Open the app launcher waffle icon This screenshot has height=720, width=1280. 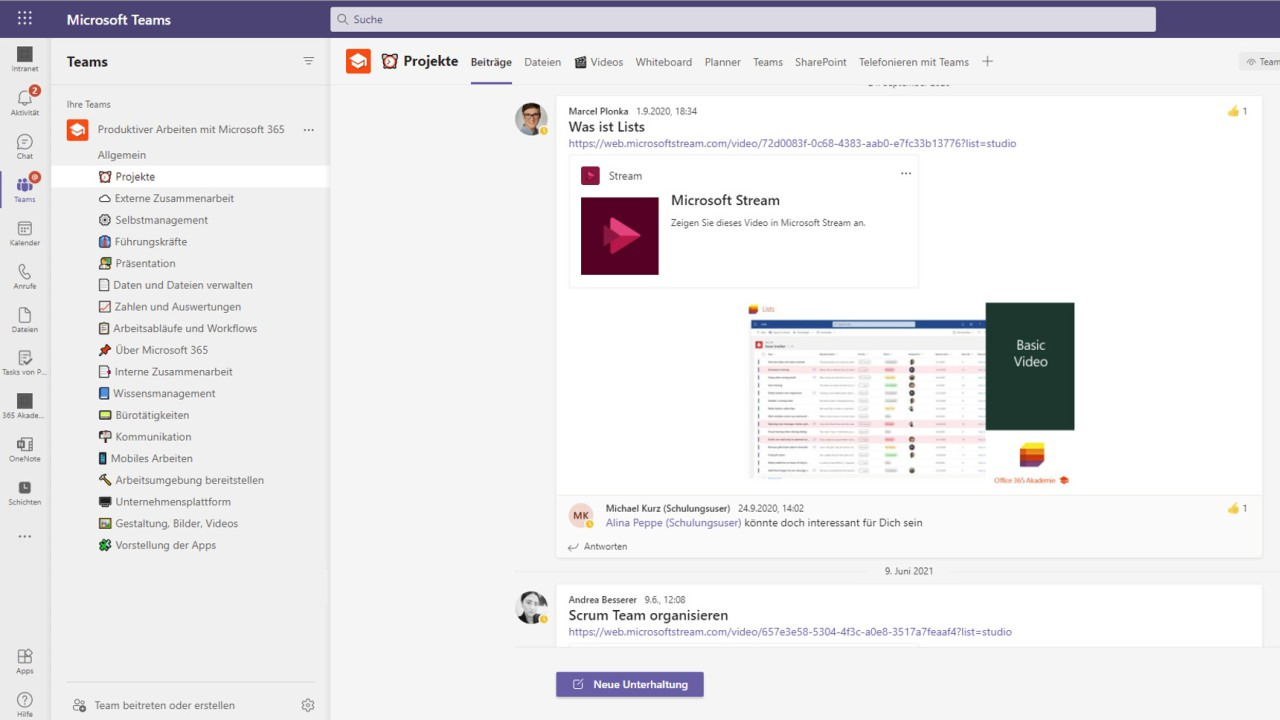[x=25, y=19]
